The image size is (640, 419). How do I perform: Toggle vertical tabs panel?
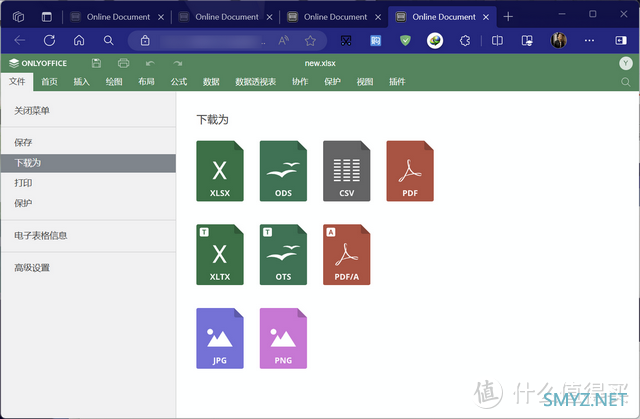pos(47,17)
